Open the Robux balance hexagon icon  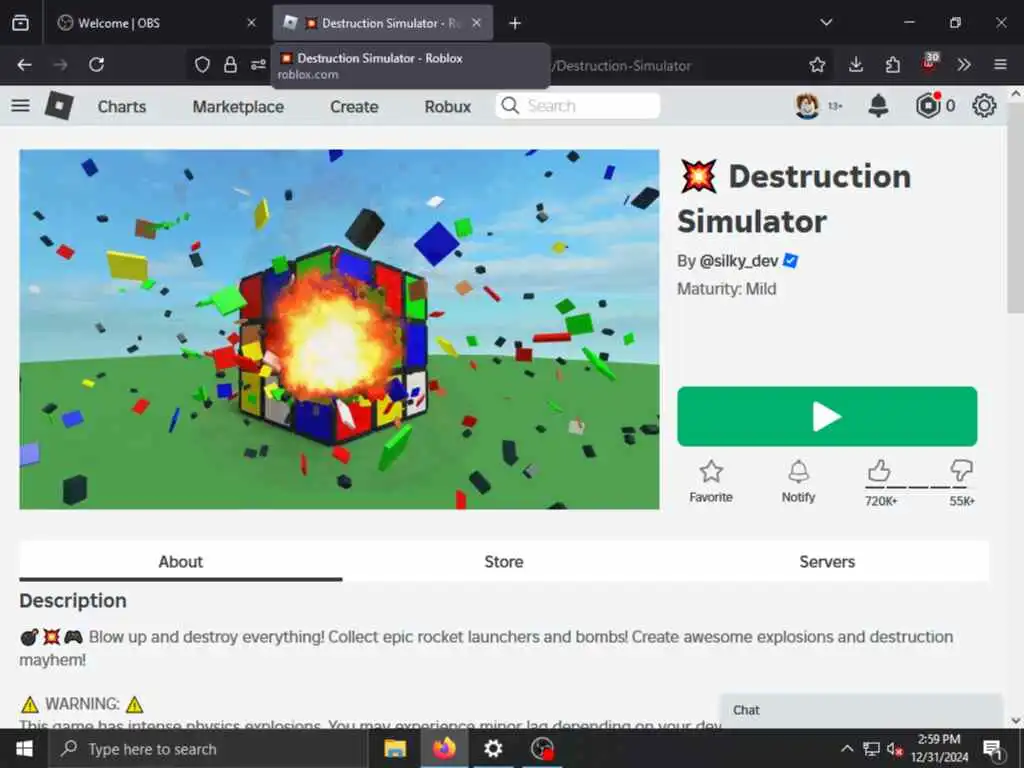pyautogui.click(x=928, y=105)
